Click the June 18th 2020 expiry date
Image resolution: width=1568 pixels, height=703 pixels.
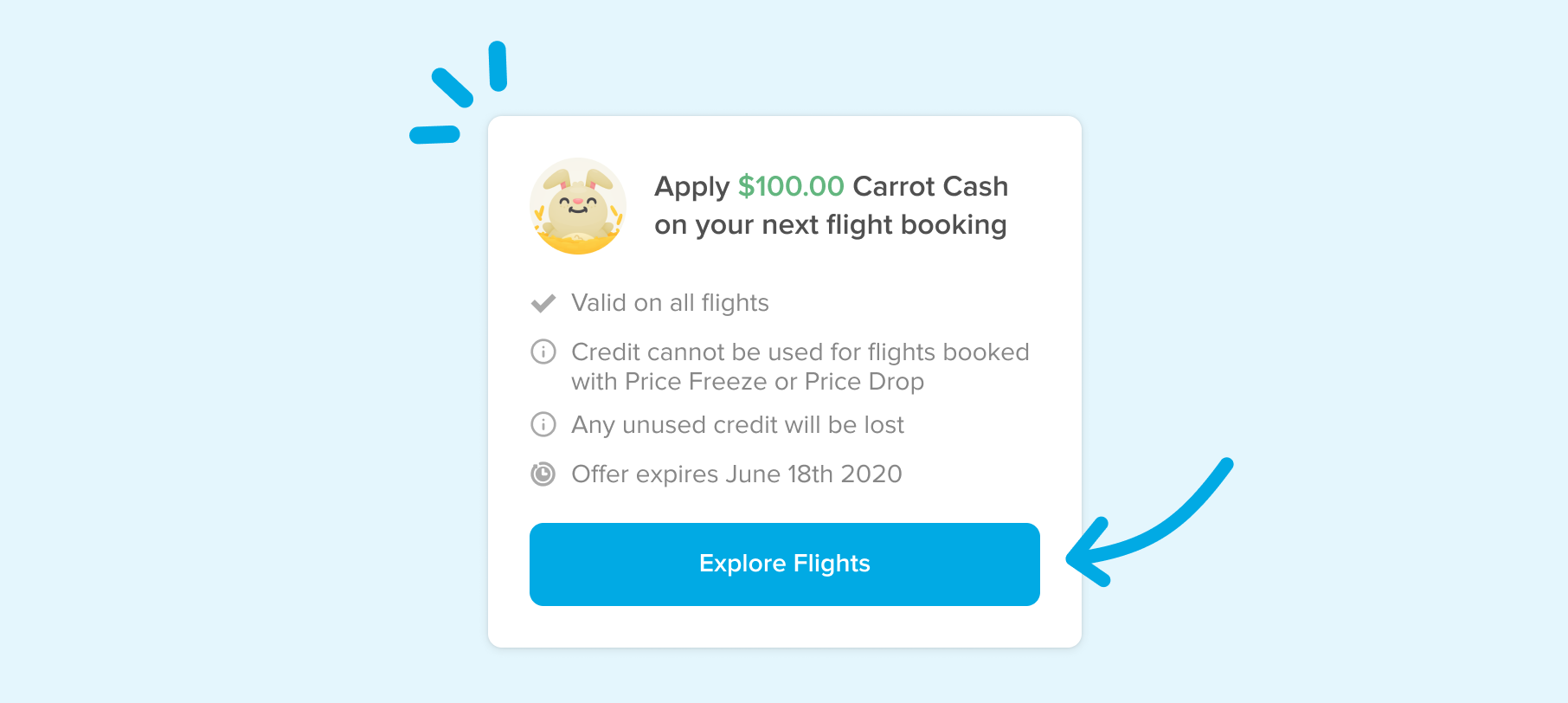813,474
